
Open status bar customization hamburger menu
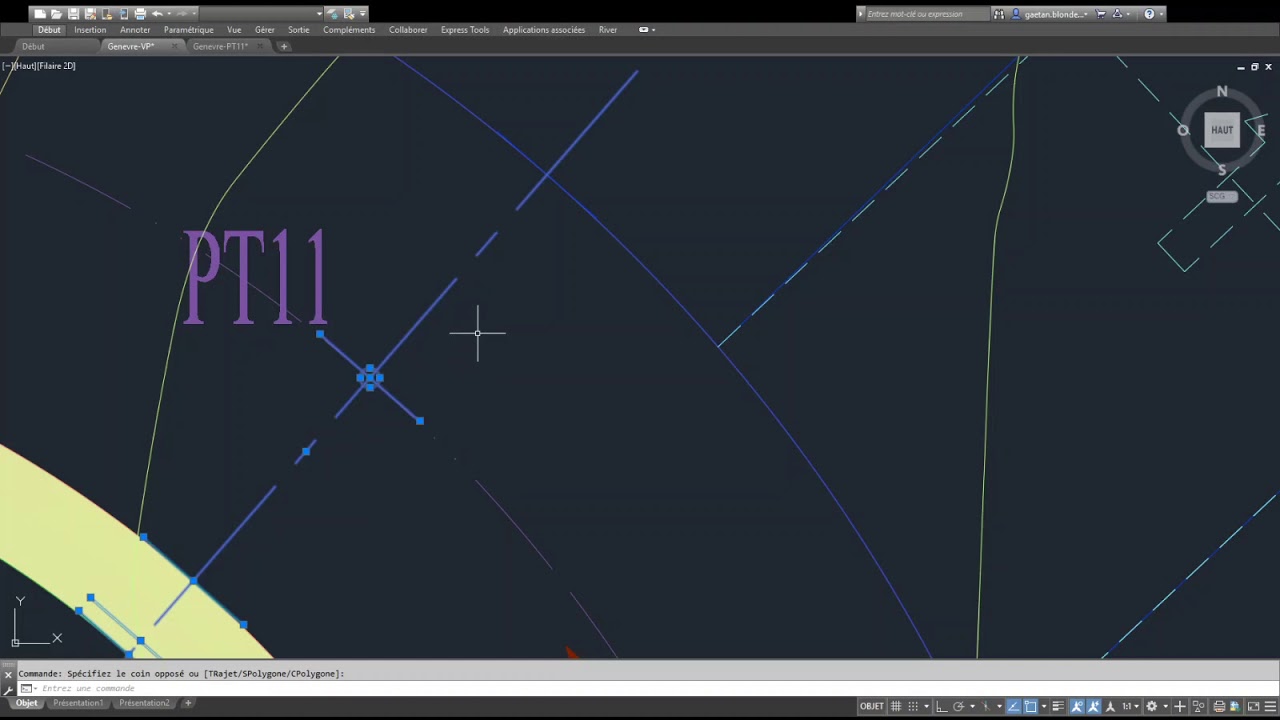pos(1270,706)
